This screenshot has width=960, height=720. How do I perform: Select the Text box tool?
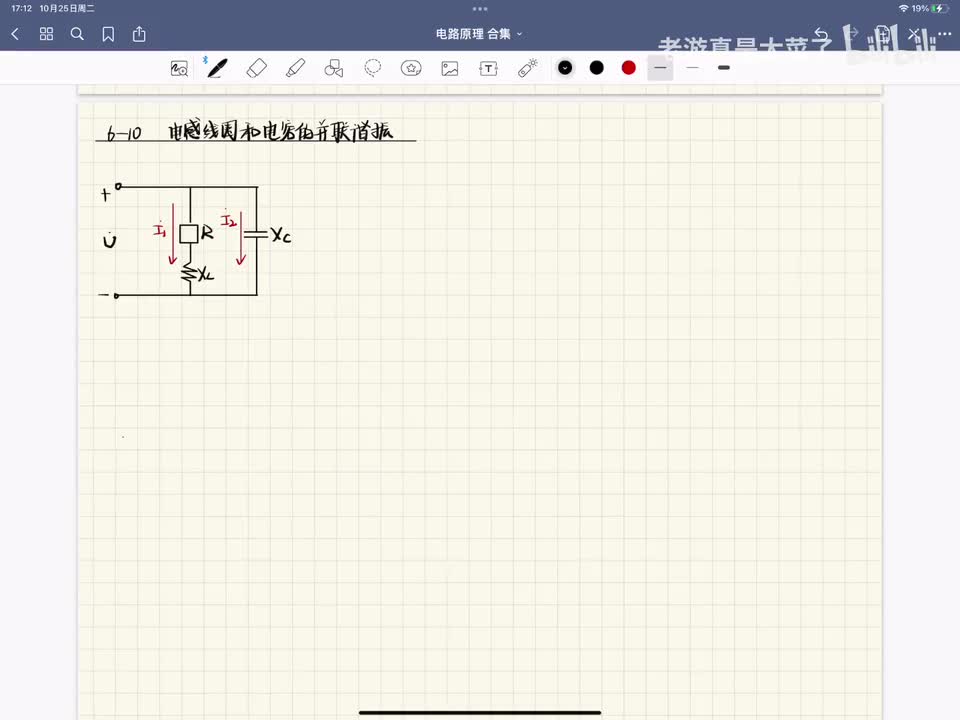click(x=489, y=69)
